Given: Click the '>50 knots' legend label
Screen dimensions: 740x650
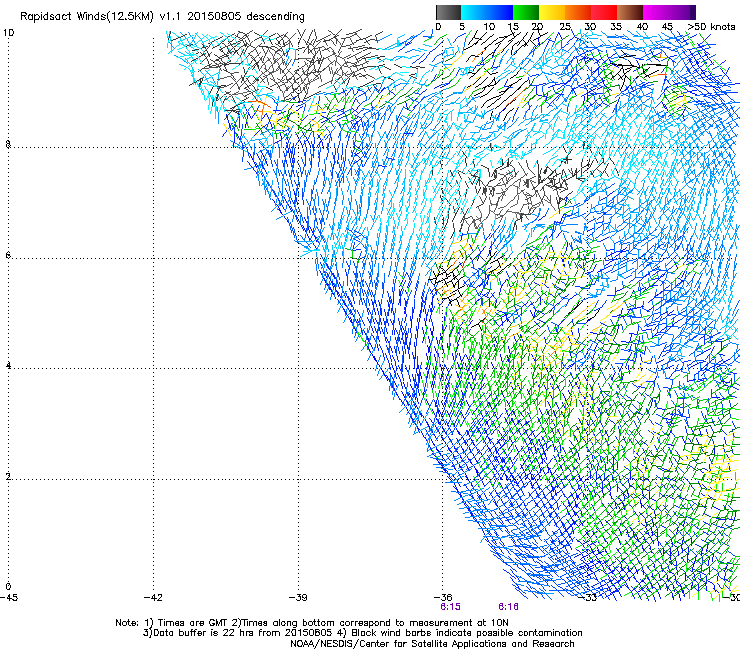Looking at the screenshot, I should [712, 27].
